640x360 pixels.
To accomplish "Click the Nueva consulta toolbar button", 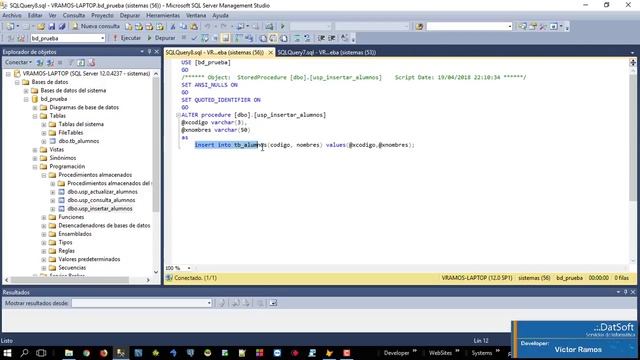I will tap(96, 26).
